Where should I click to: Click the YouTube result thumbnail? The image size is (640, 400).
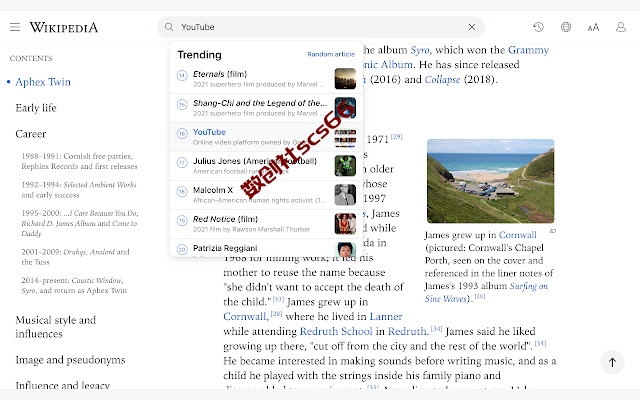[x=345, y=137]
